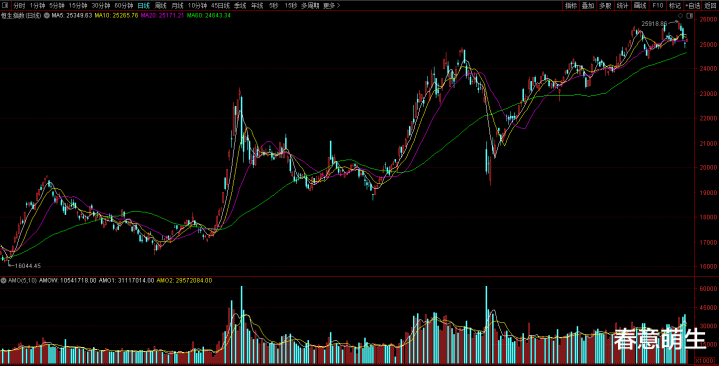
Task: Select the 5分钟 period tab
Action: [56, 6]
